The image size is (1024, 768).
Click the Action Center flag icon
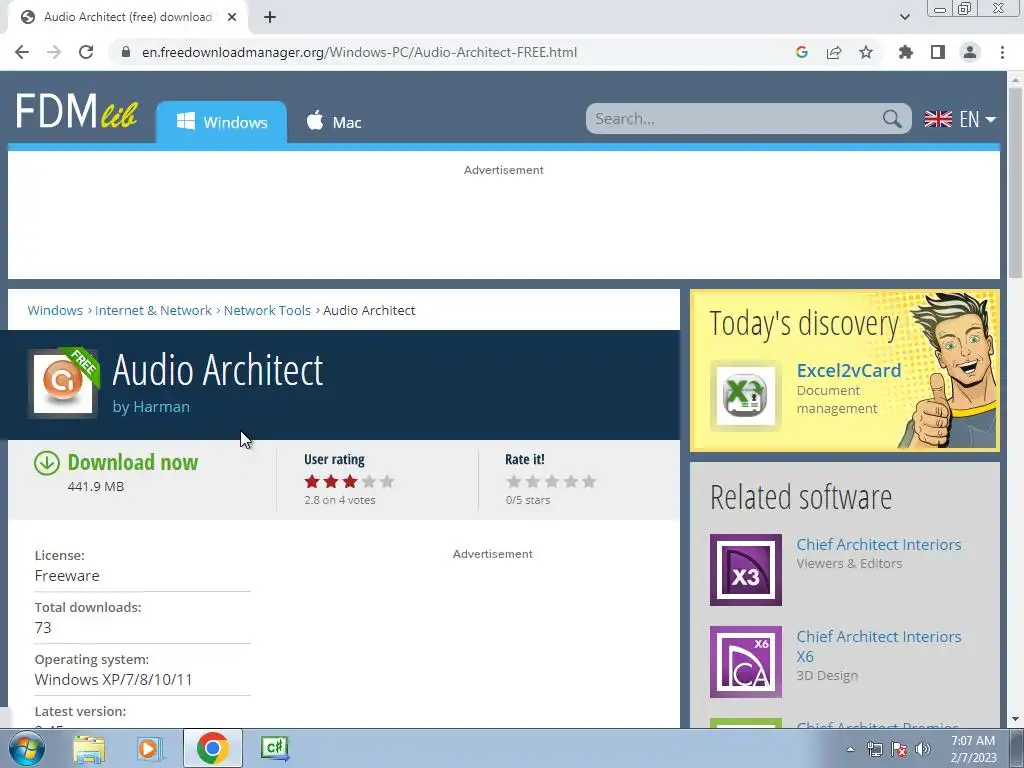click(899, 749)
